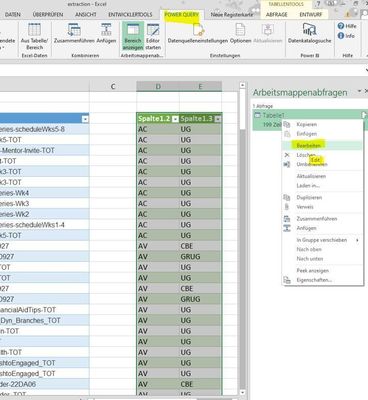
Task: Switch to the ENTWURF tab
Action: coord(311,15)
